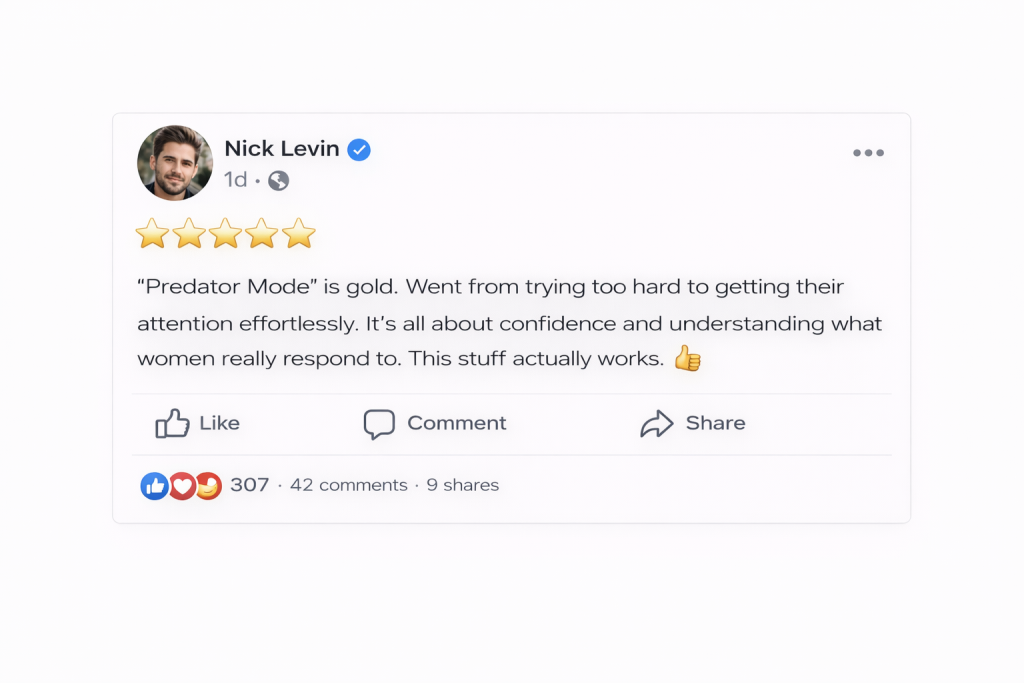Click the Comment speech bubble icon
Viewport: 1024px width, 683px height.
[x=379, y=423]
